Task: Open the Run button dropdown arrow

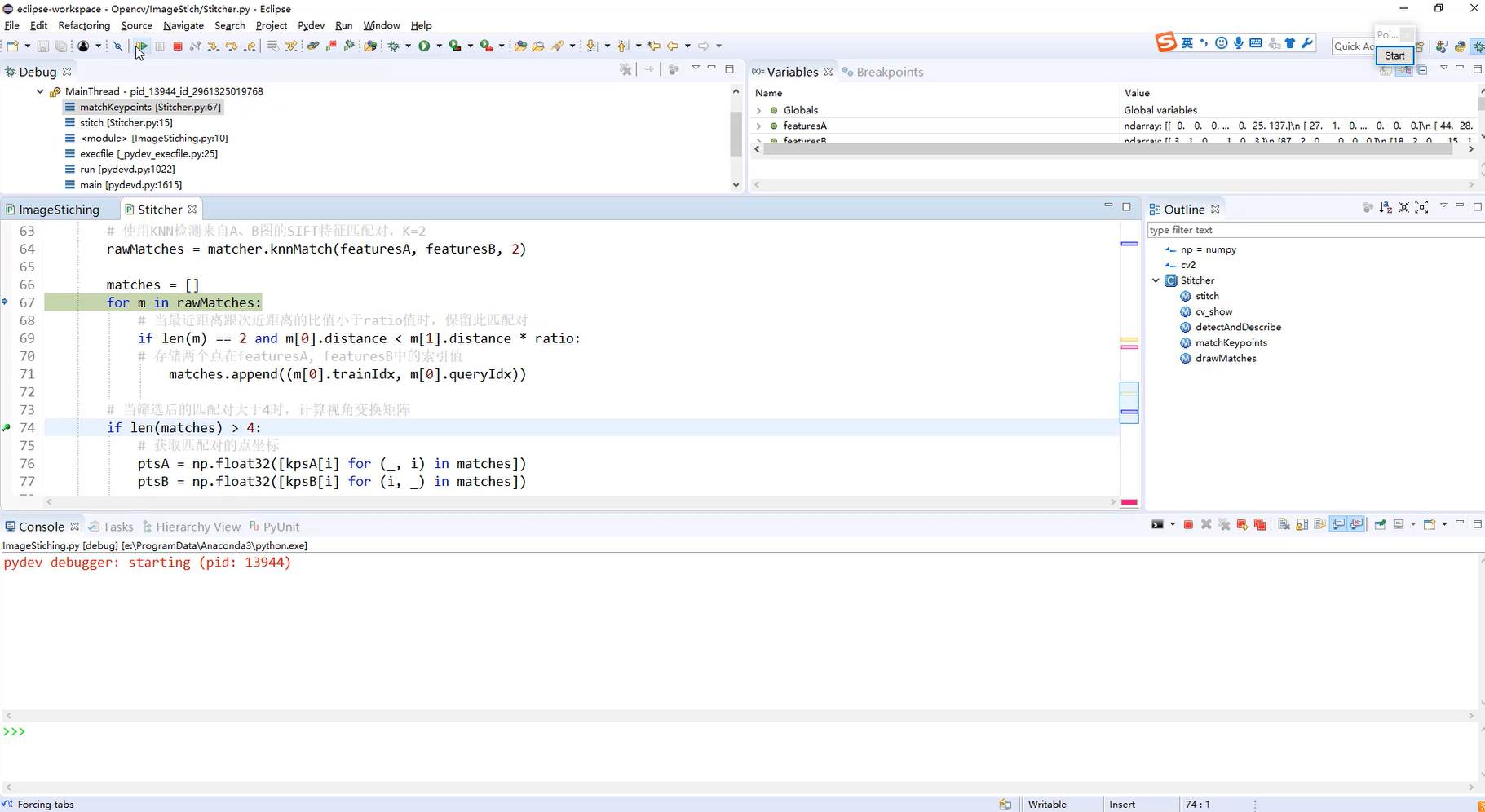Action: click(439, 46)
